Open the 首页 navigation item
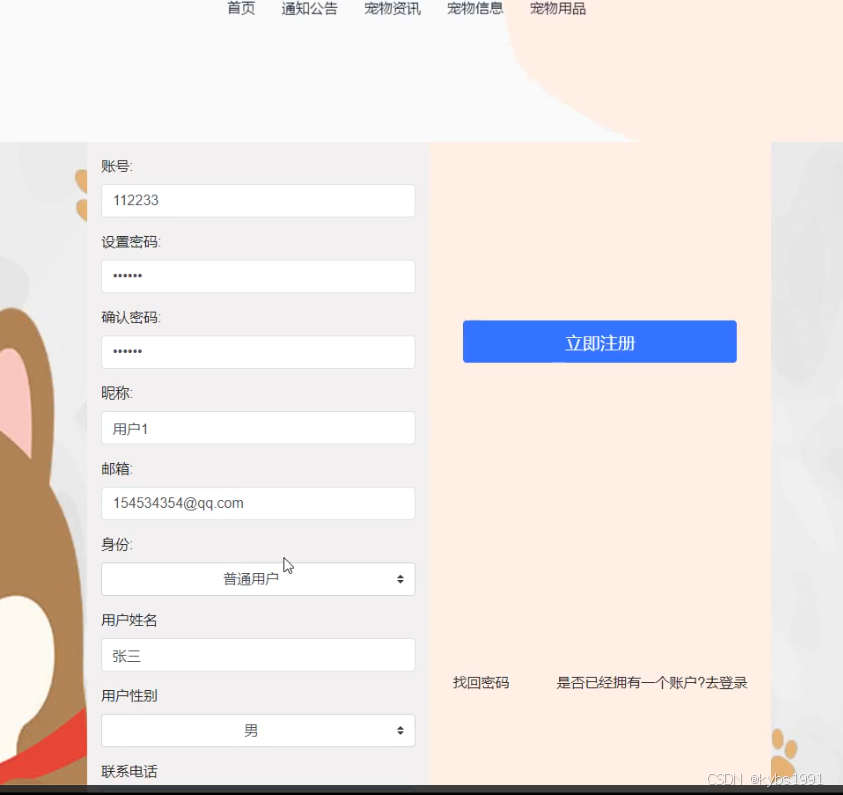 click(241, 8)
